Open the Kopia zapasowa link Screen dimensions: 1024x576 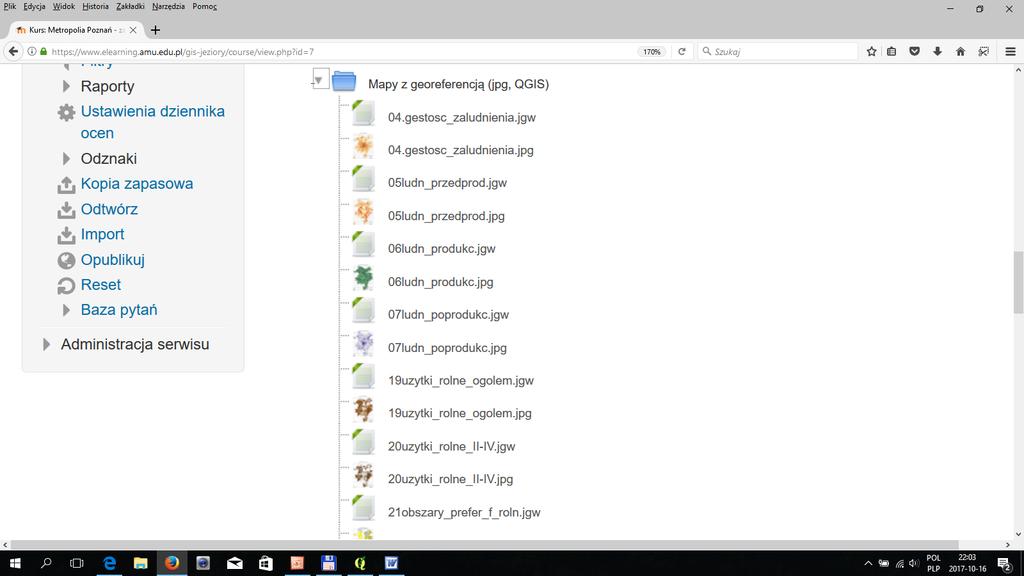pyautogui.click(x=136, y=184)
